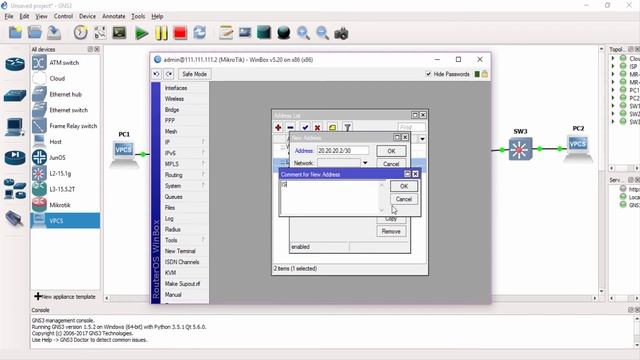The image size is (640, 360).
Task: Click the Find field in Address List
Action: [411, 127]
